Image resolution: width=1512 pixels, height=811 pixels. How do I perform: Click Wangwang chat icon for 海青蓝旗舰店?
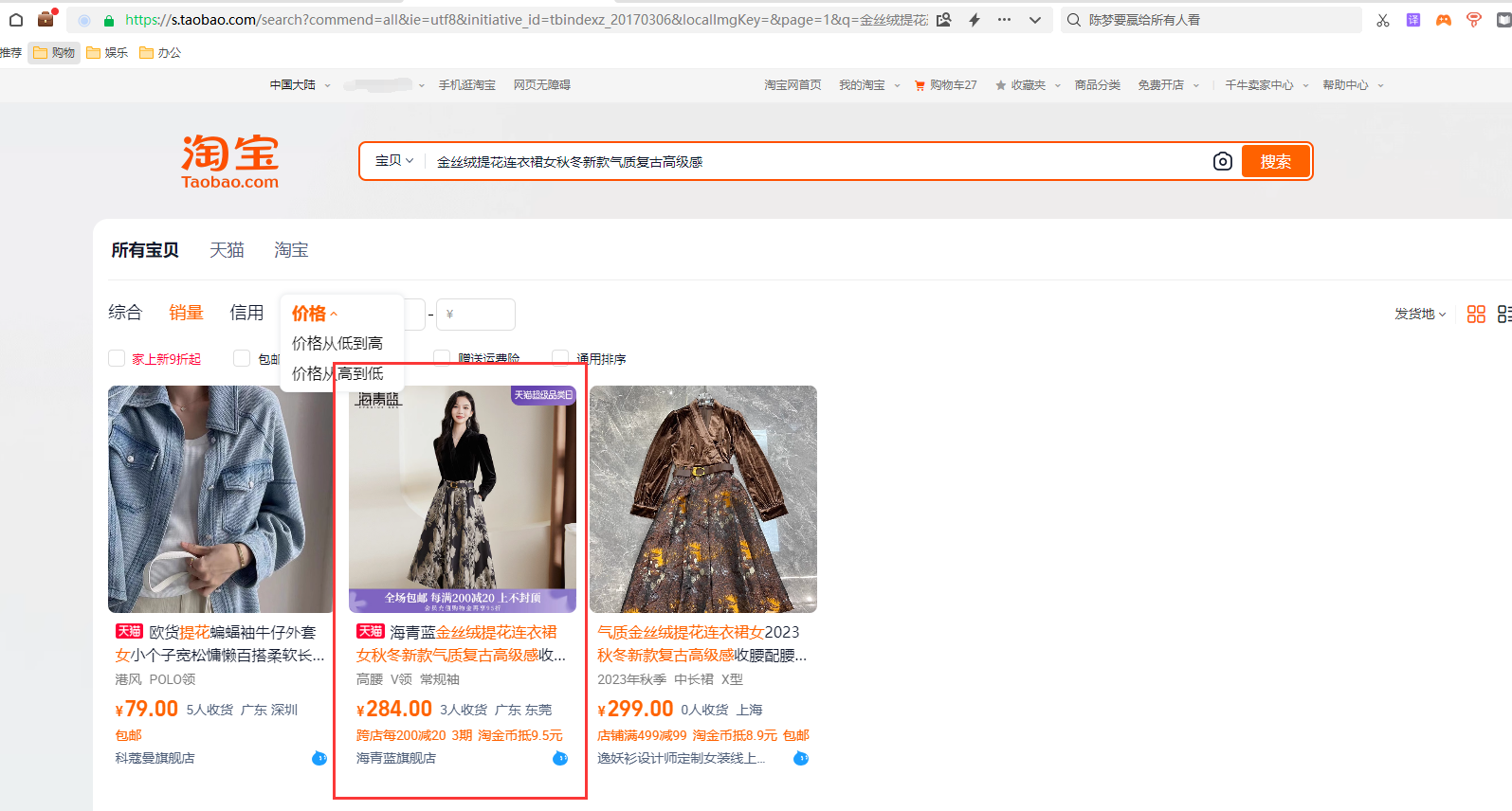[x=559, y=758]
